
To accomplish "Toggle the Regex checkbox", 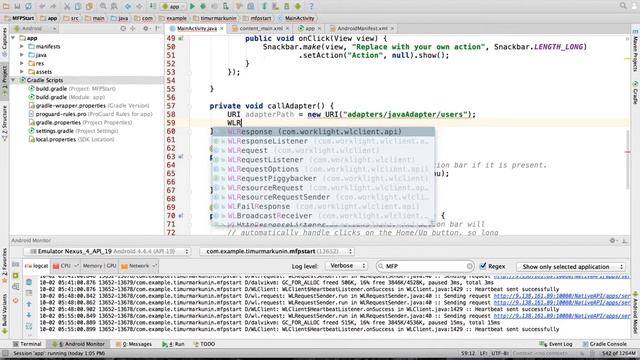I will (483, 266).
